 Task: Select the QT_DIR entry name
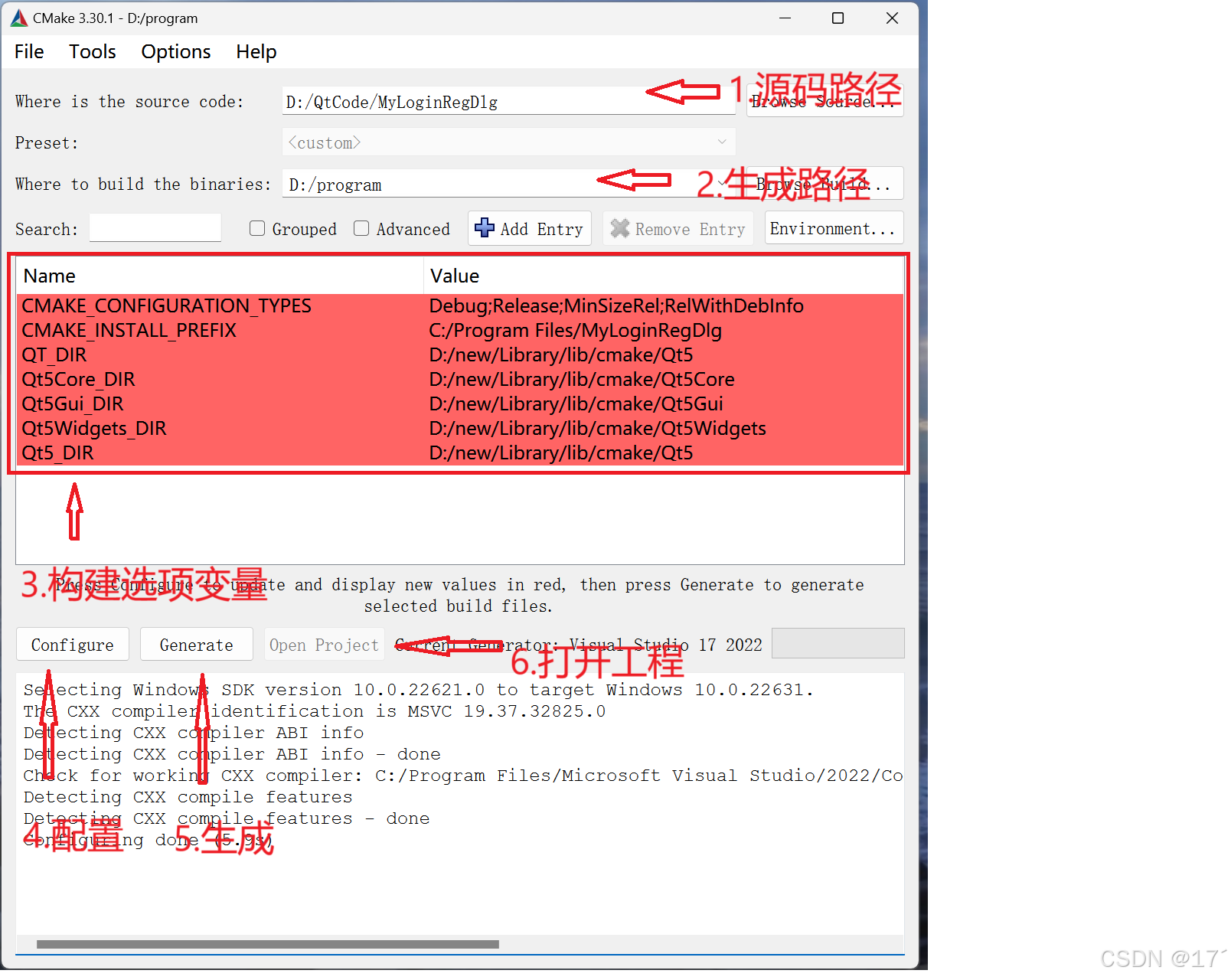pos(54,354)
